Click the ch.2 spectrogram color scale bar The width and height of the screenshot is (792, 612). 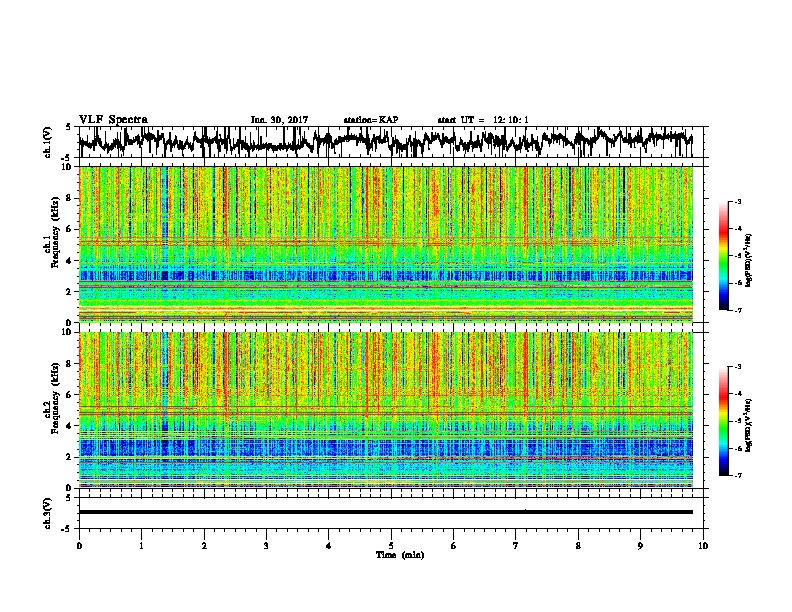(723, 421)
